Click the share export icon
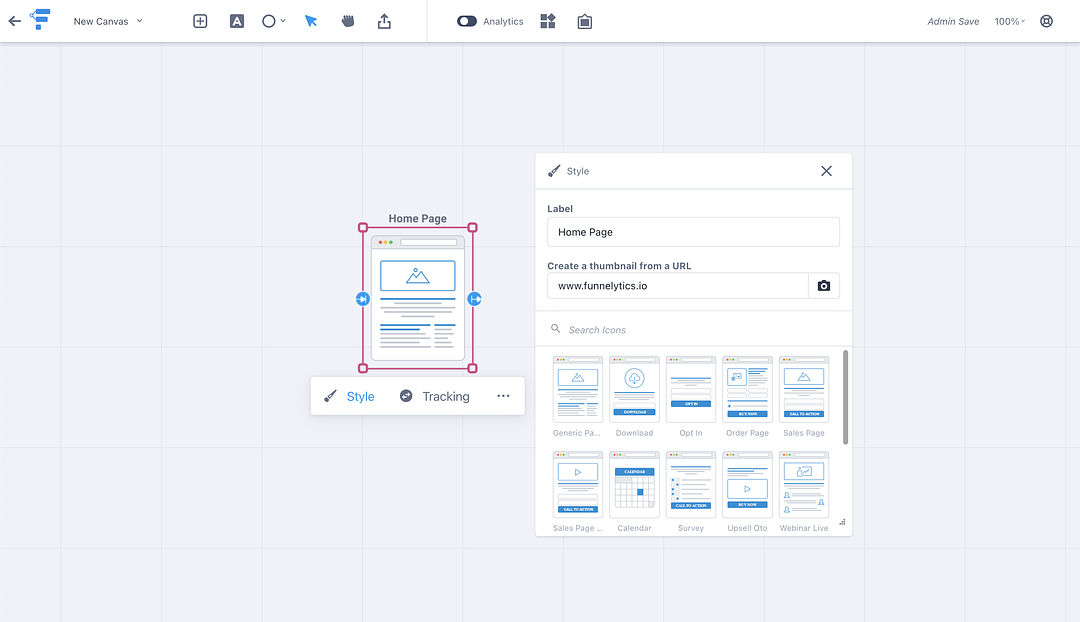 [x=384, y=21]
